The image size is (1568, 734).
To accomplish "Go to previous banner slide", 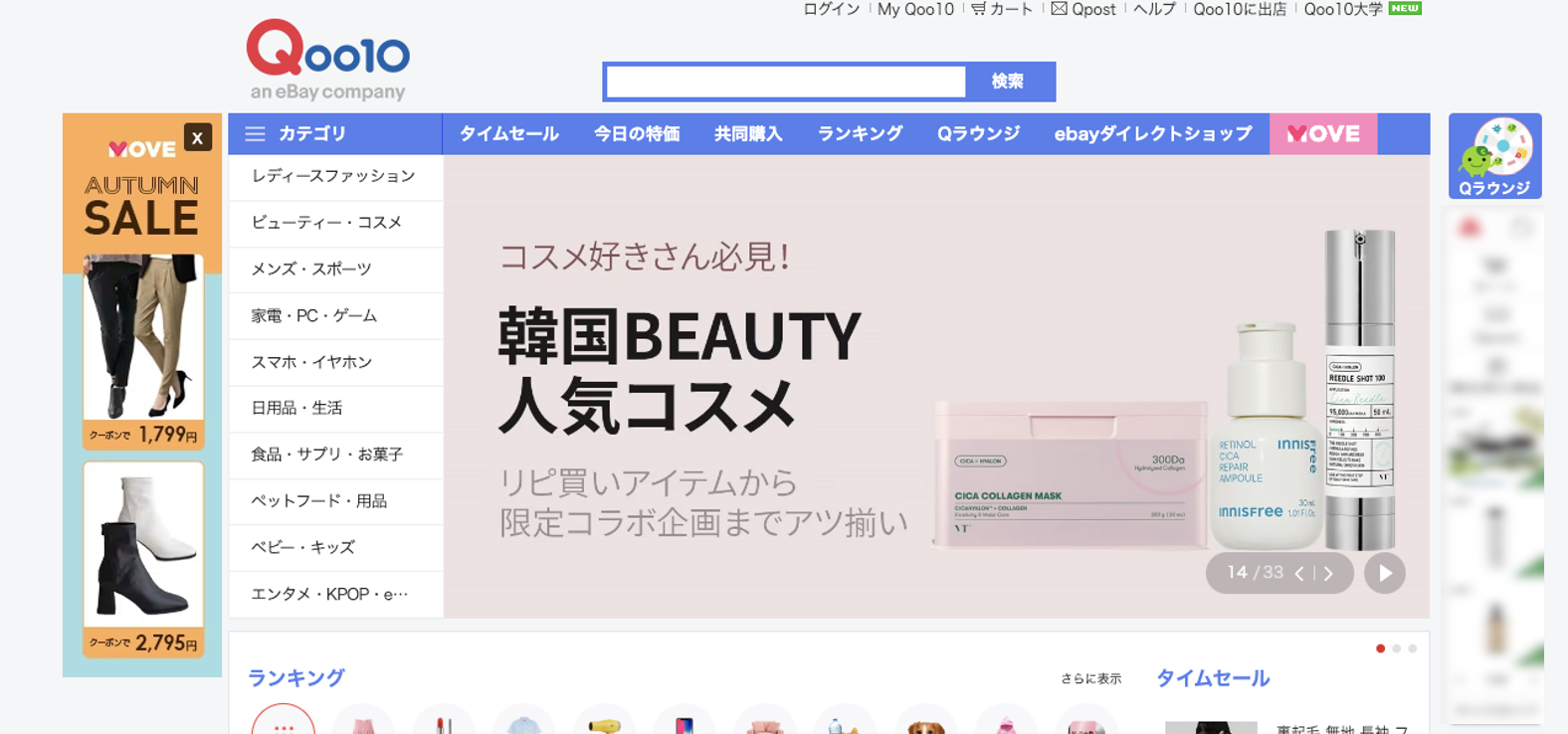I will (1299, 573).
